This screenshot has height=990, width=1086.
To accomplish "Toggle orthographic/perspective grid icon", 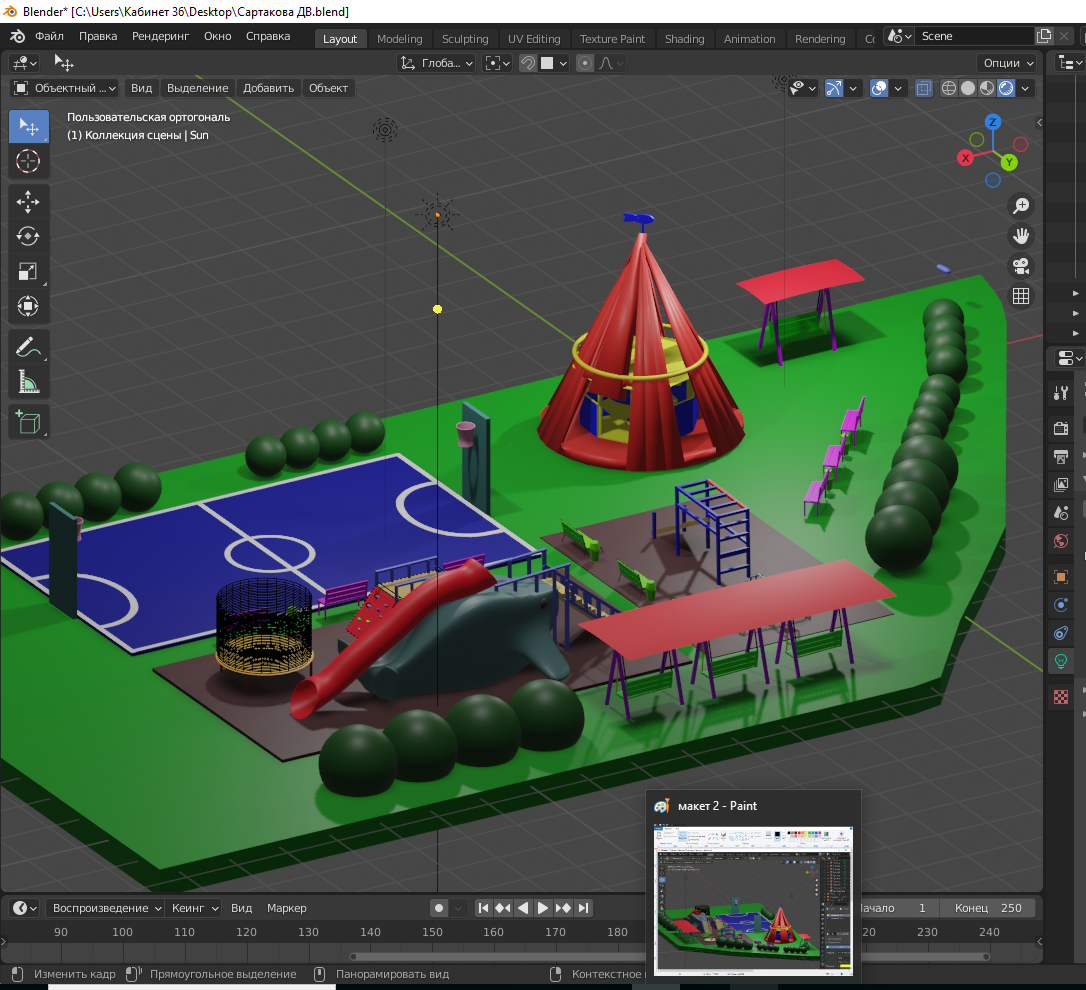I will point(1021,296).
